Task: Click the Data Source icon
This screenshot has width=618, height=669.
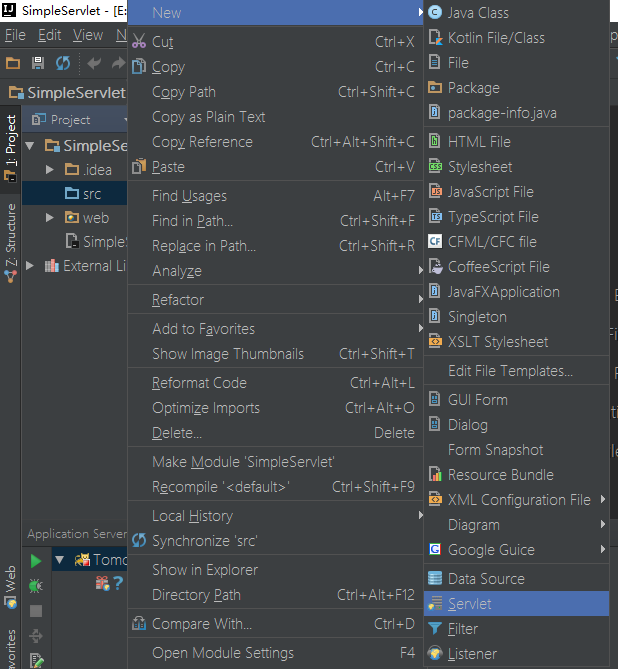Action: [435, 579]
